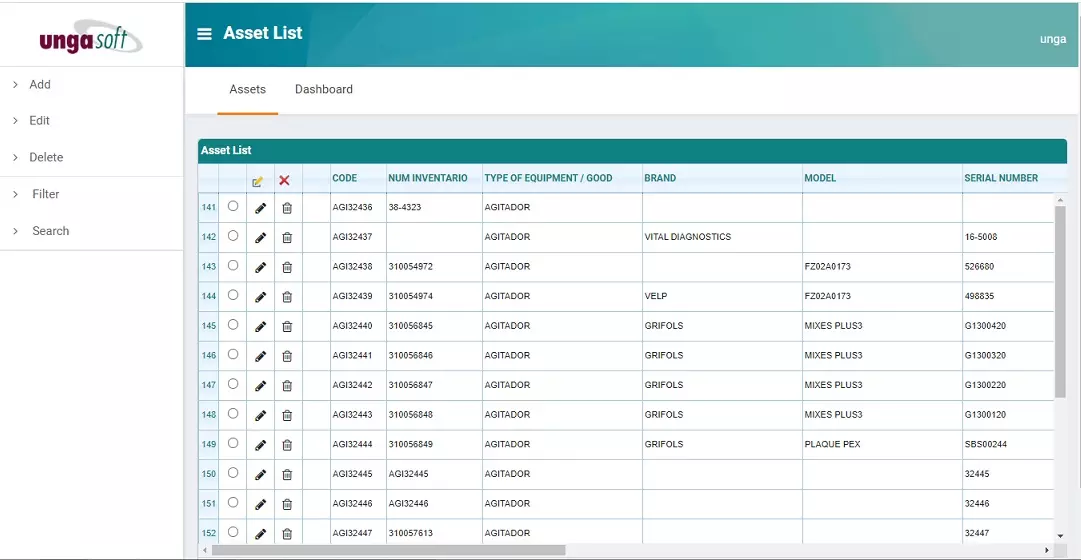Expand the Search sidebar section

[x=50, y=231]
